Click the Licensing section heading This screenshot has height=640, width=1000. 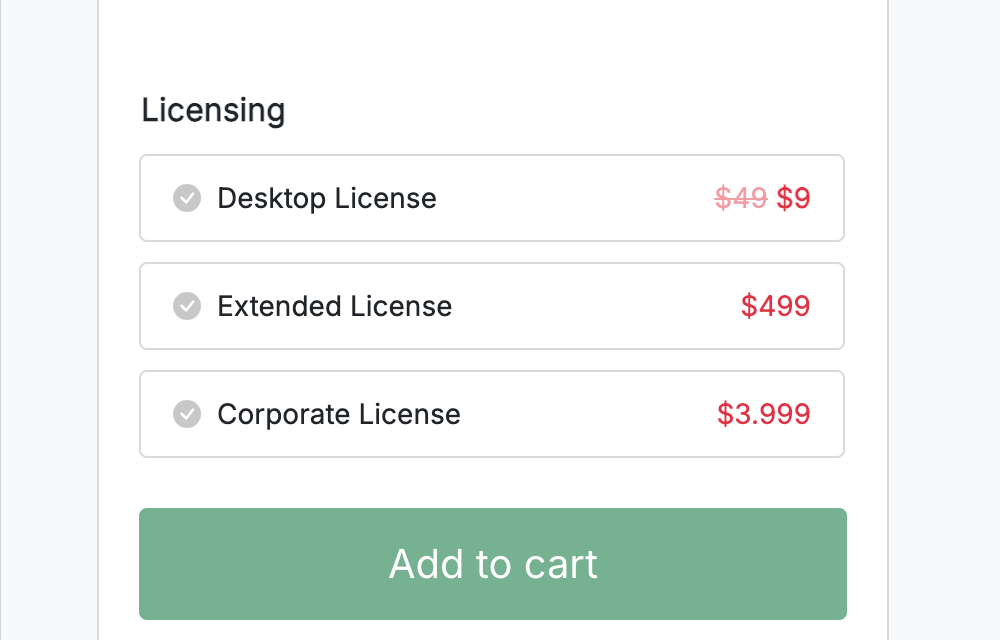(x=213, y=110)
